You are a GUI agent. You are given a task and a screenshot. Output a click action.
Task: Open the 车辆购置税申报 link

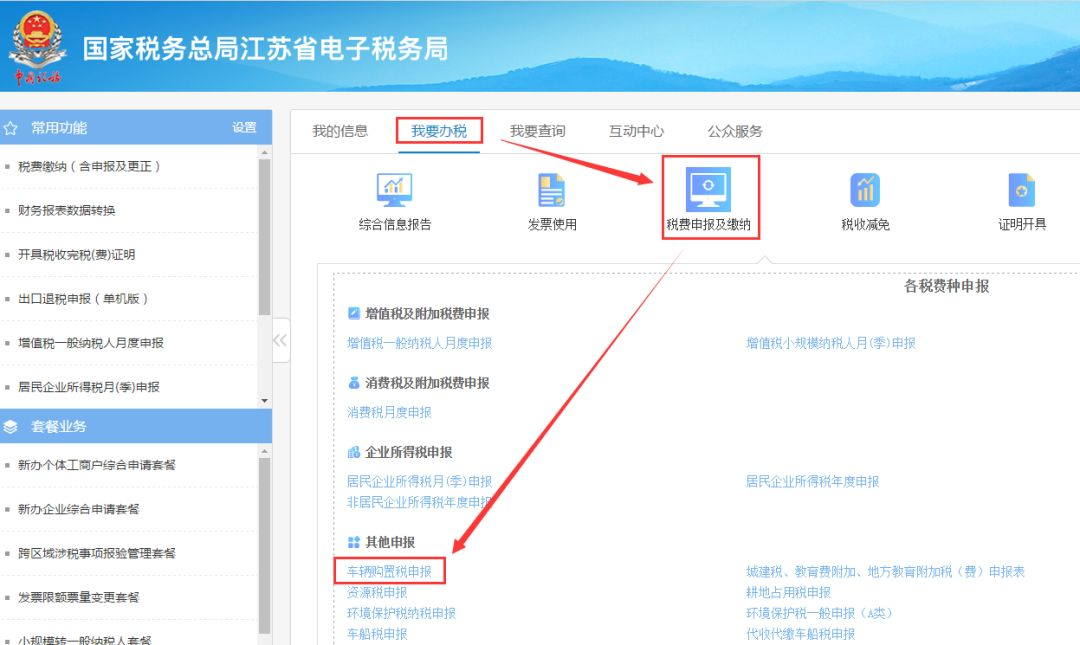click(389, 571)
